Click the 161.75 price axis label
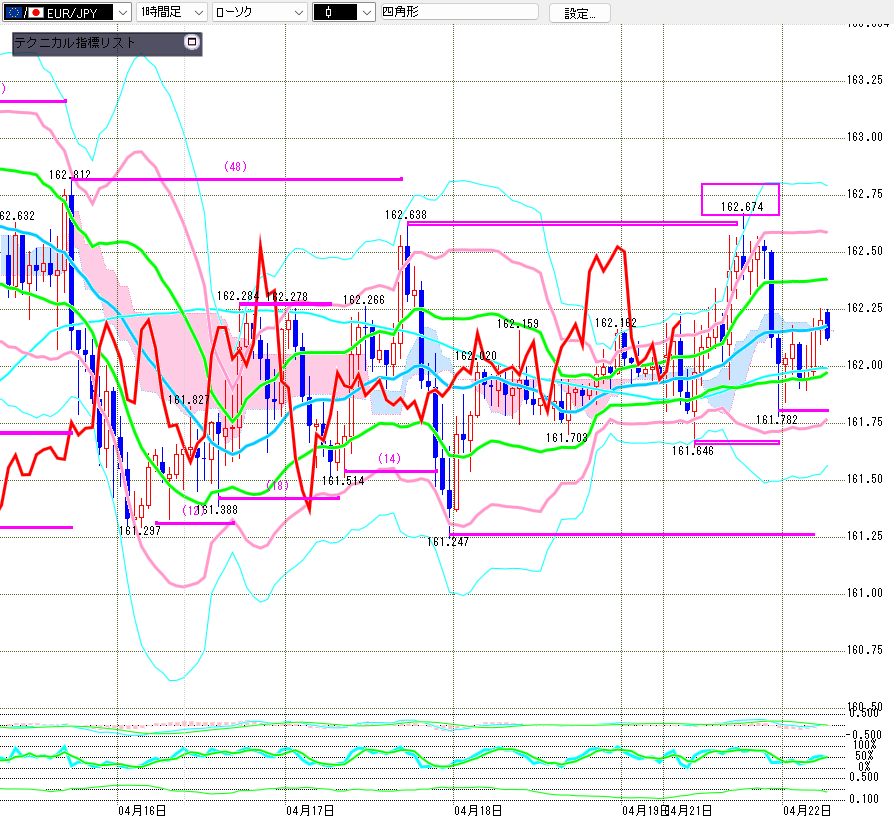The width and height of the screenshot is (894, 819). (x=864, y=422)
